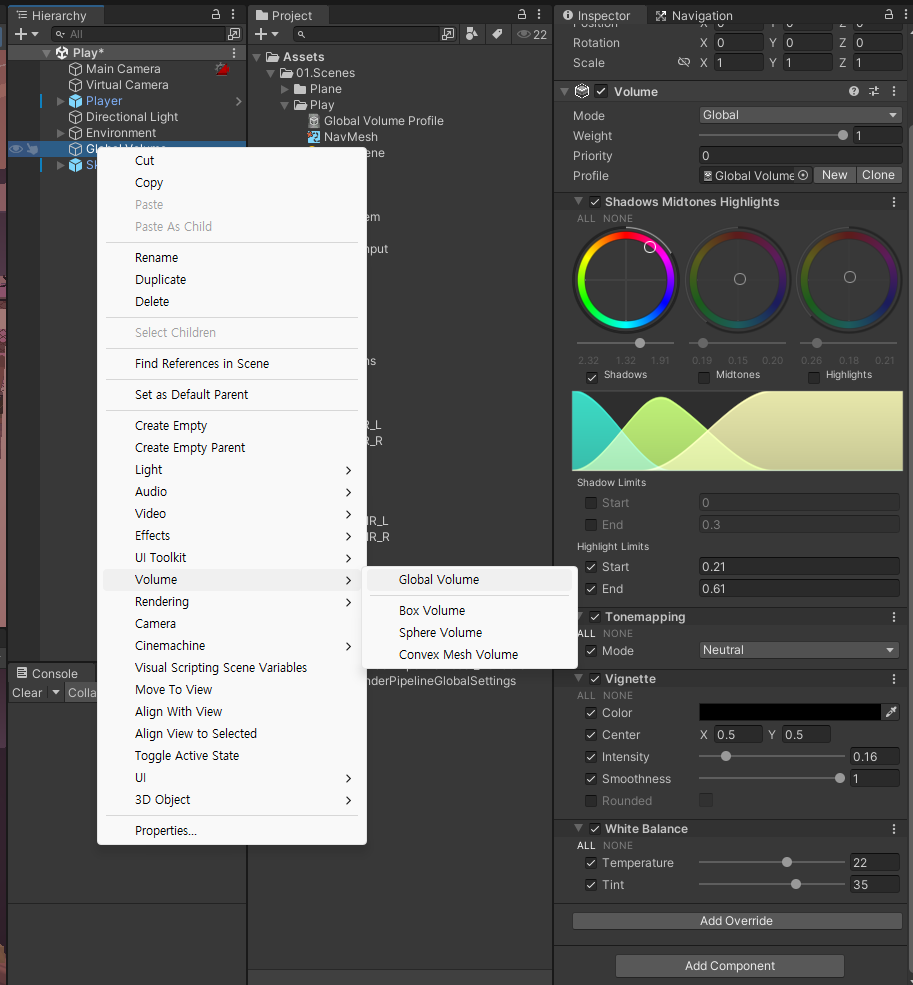913x985 pixels.
Task: Collapse the White Balance override section
Action: click(x=578, y=829)
